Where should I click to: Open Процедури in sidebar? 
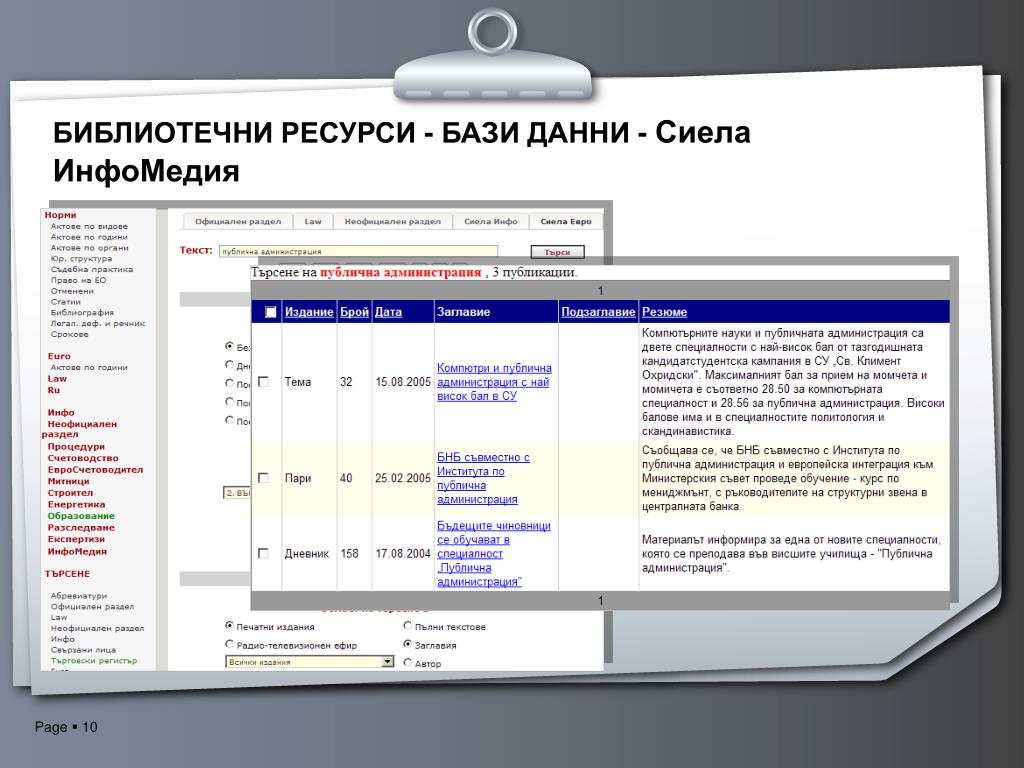pos(76,447)
